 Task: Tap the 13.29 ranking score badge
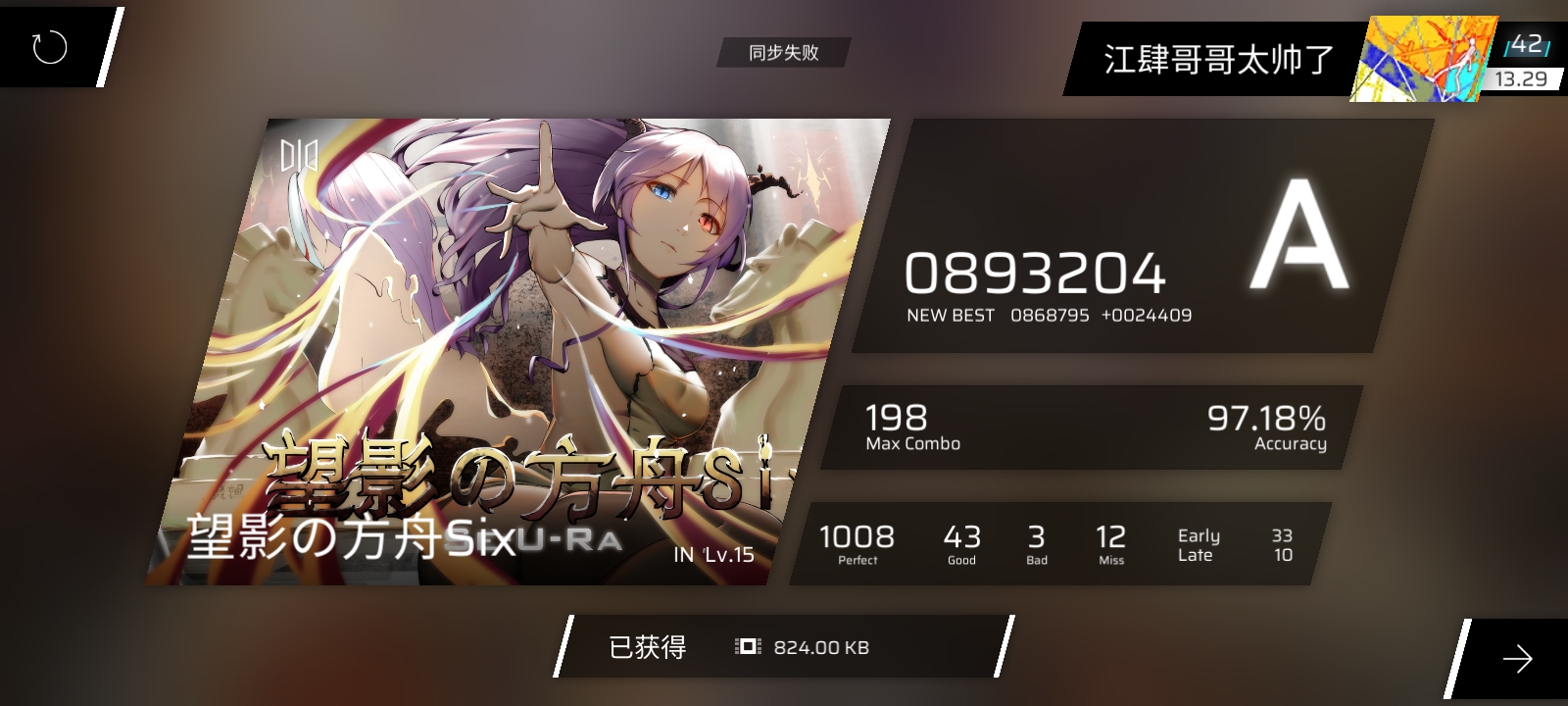point(1521,79)
